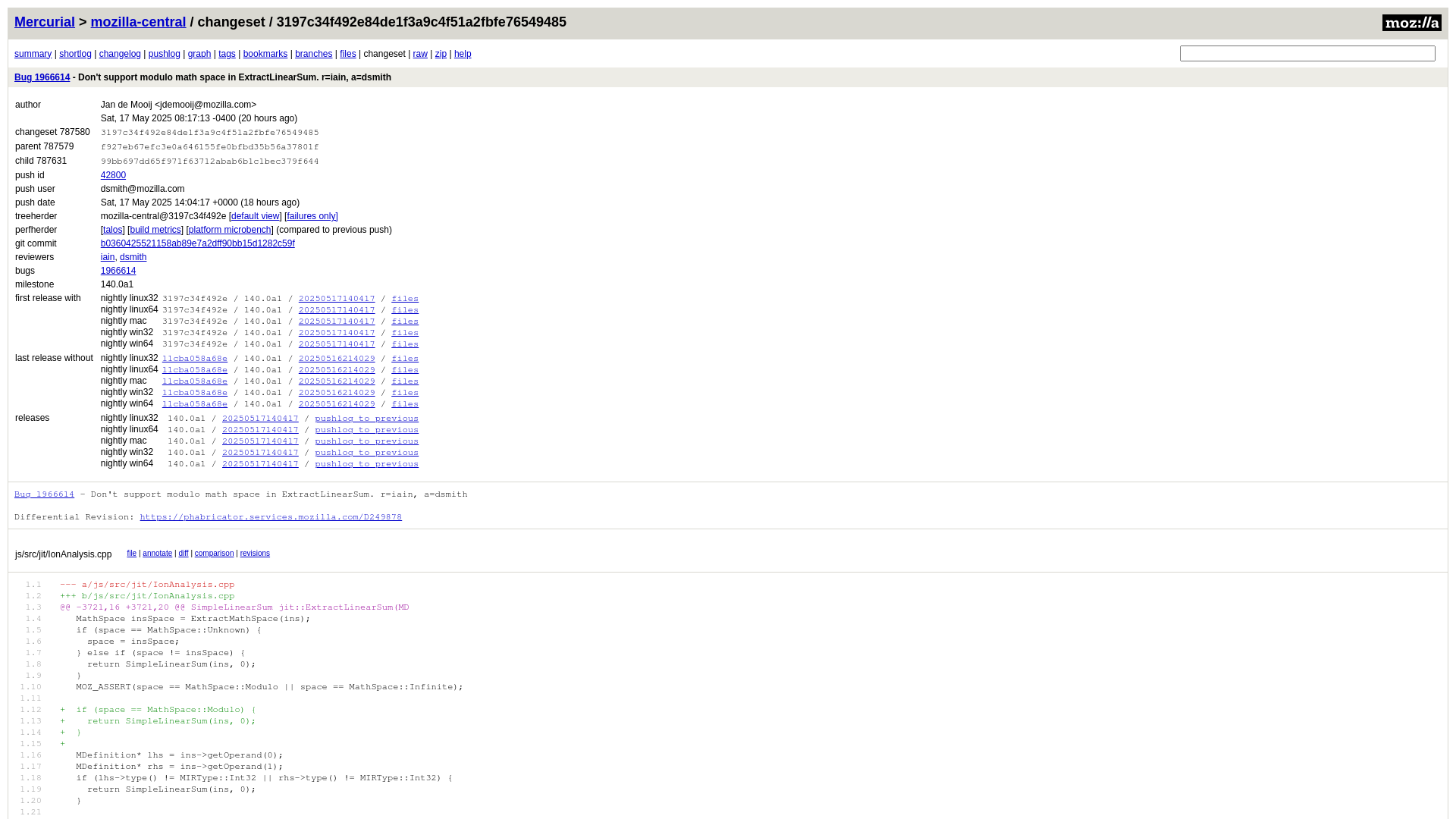This screenshot has width=1456, height=819.
Task: Open Treeherder failures only view
Action: (312, 216)
